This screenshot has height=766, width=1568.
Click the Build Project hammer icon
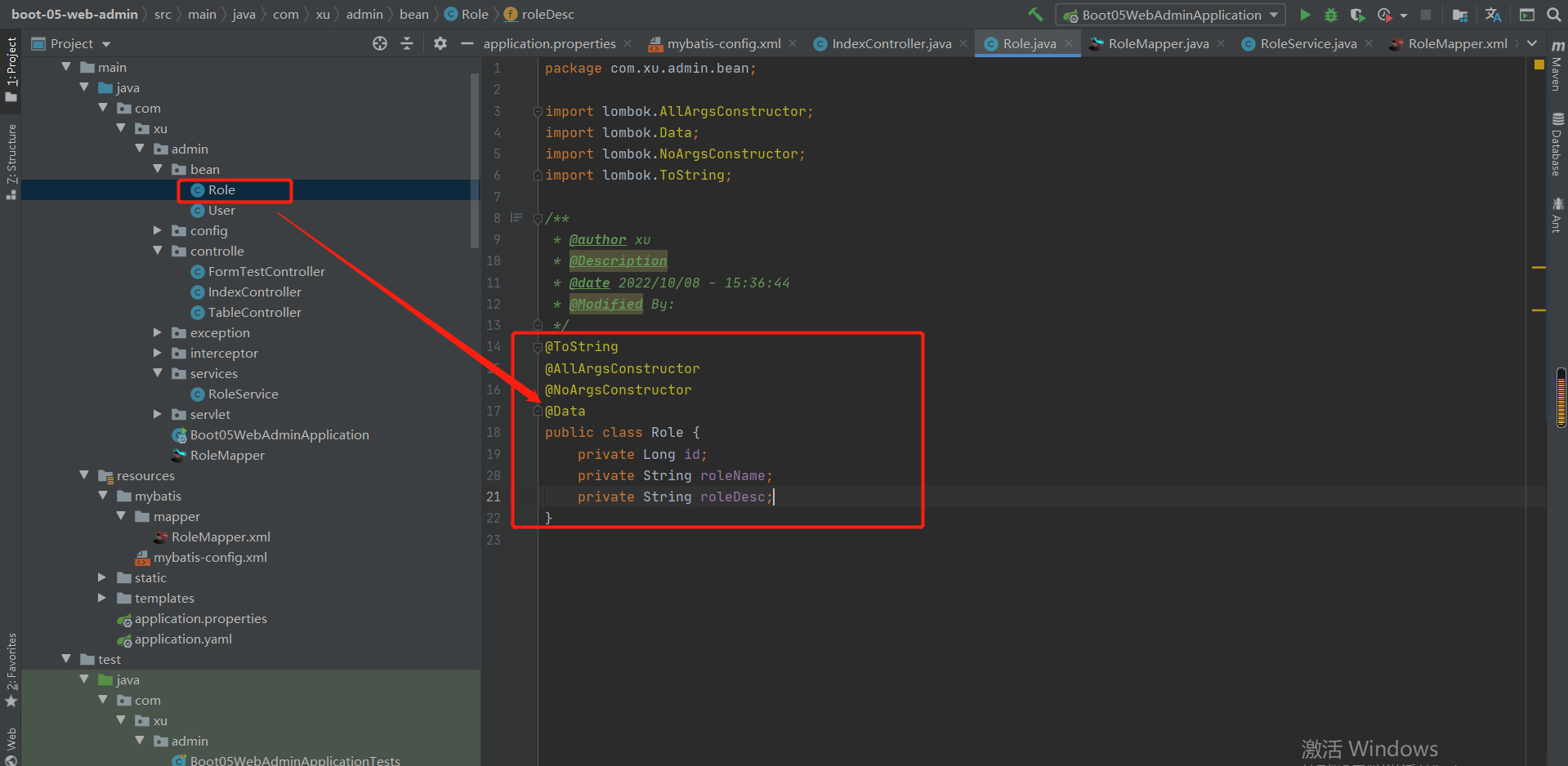1035,14
